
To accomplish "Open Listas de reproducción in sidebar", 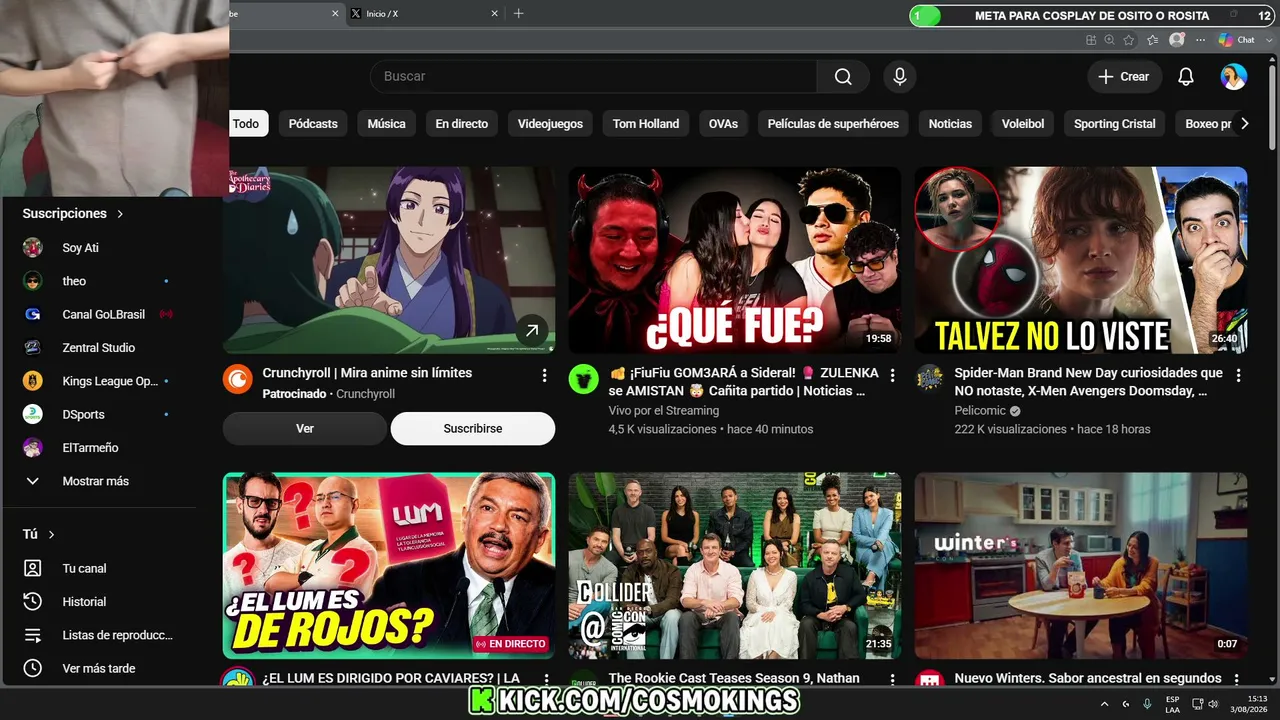I will pos(98,635).
